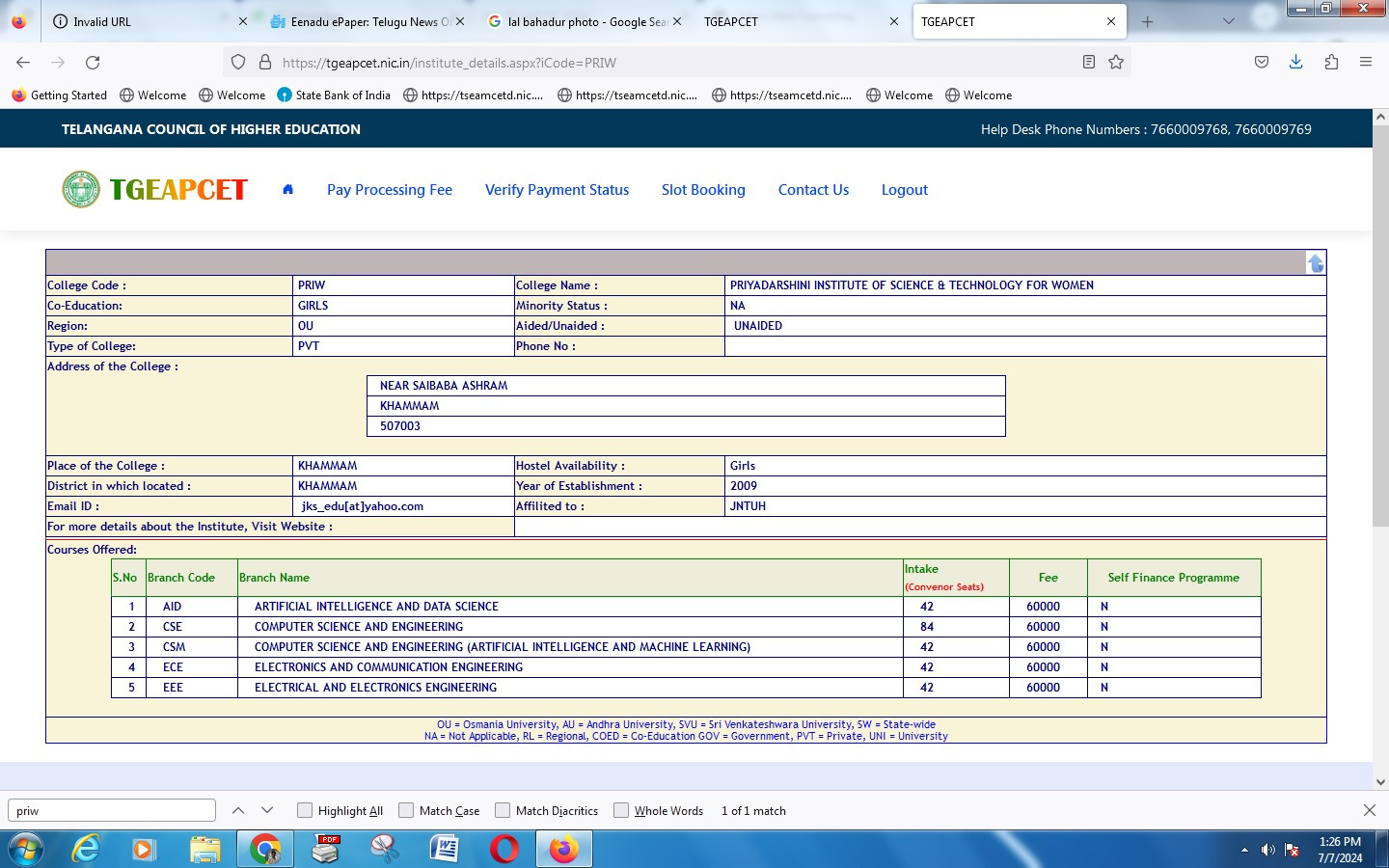
Task: Toggle the Whole Words checkbox
Action: (621, 811)
